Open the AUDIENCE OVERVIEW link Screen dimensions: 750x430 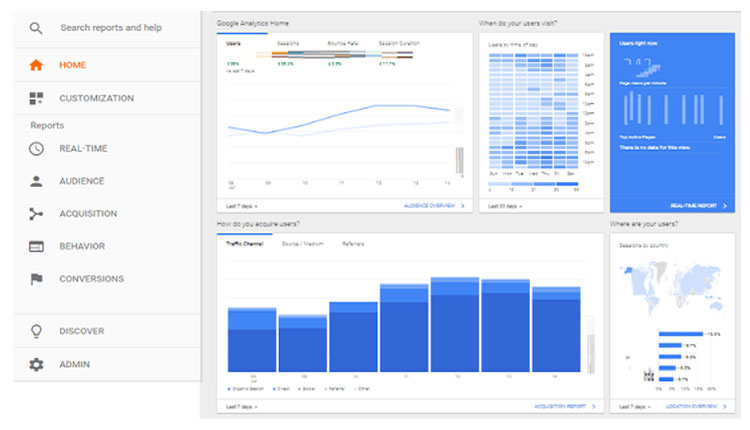[430, 206]
